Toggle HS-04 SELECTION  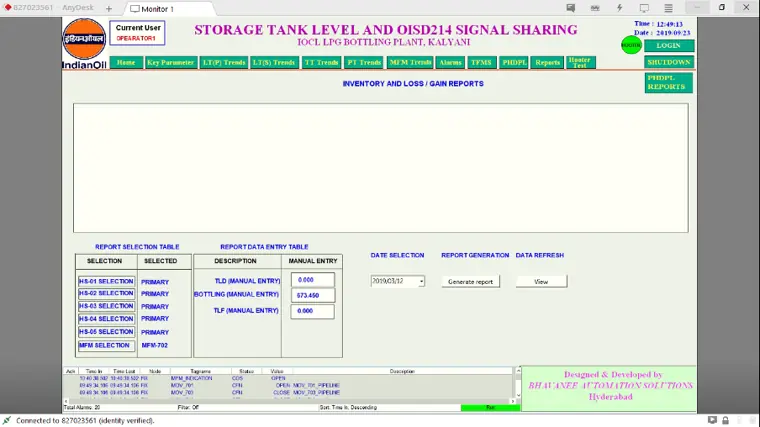106,318
